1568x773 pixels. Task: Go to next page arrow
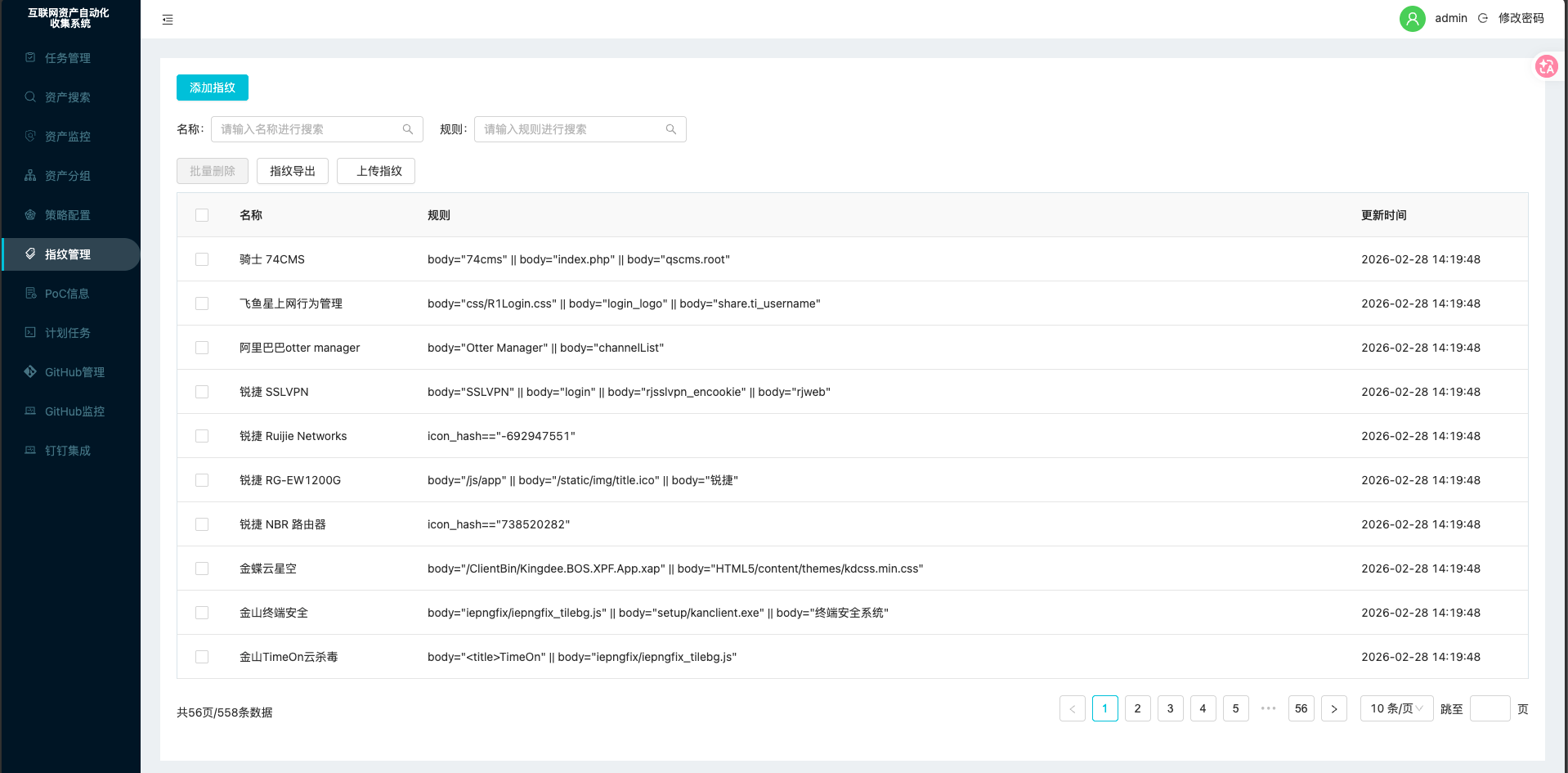point(1333,708)
